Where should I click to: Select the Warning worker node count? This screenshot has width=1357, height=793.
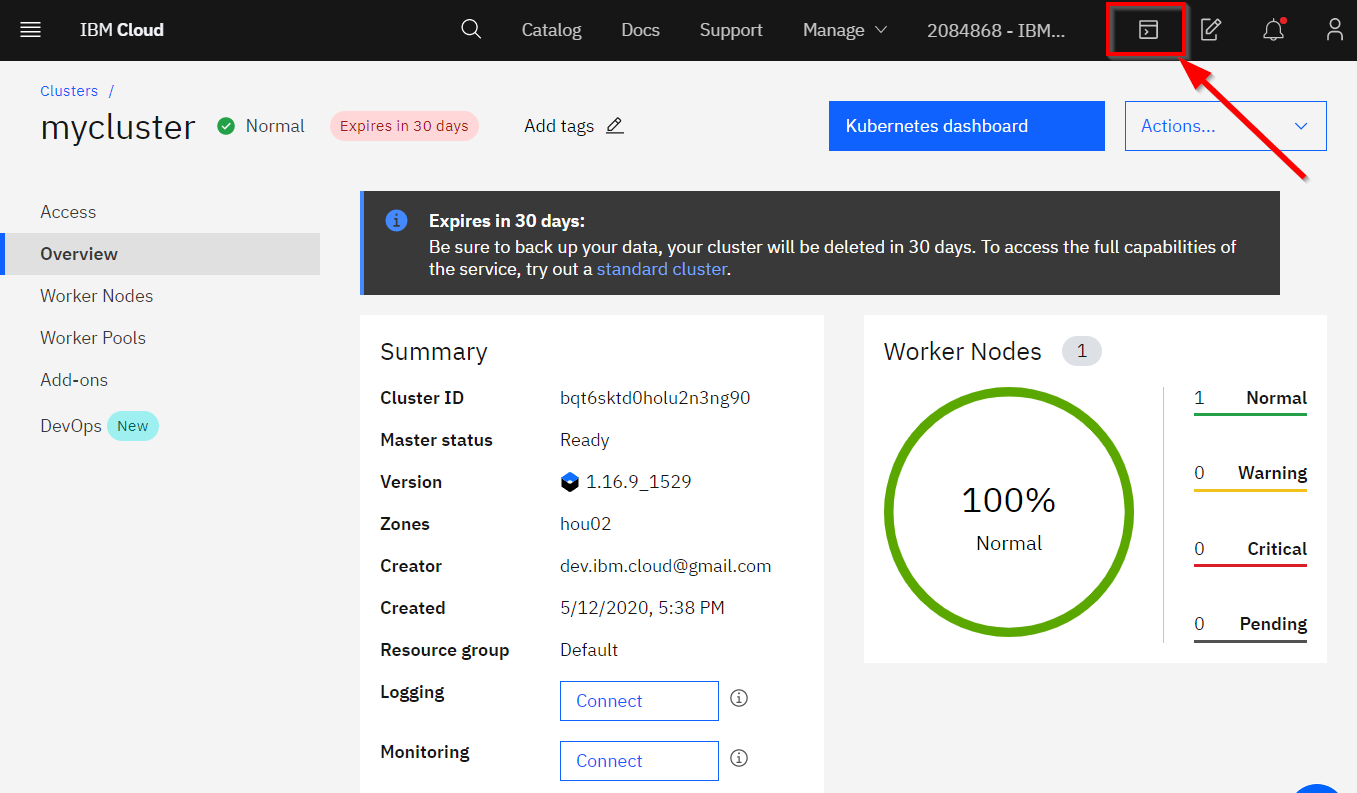[x=1250, y=475]
